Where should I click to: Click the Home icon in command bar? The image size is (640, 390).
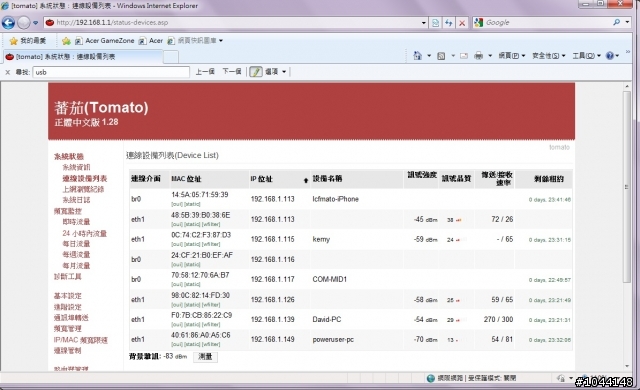pyautogui.click(x=417, y=55)
